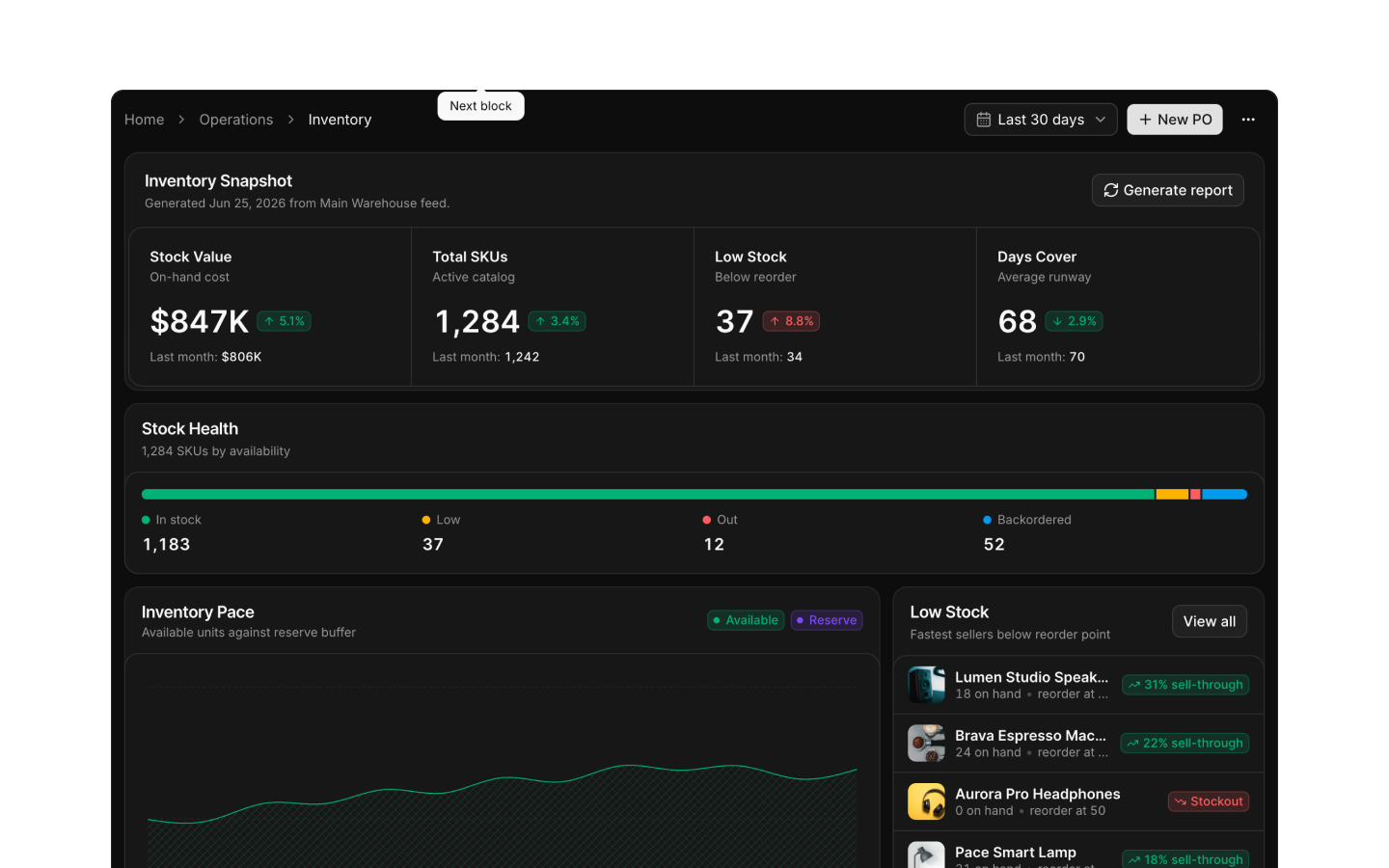This screenshot has height=868, width=1389.
Task: Click the refresh icon on Generate report
Action: point(1111,190)
